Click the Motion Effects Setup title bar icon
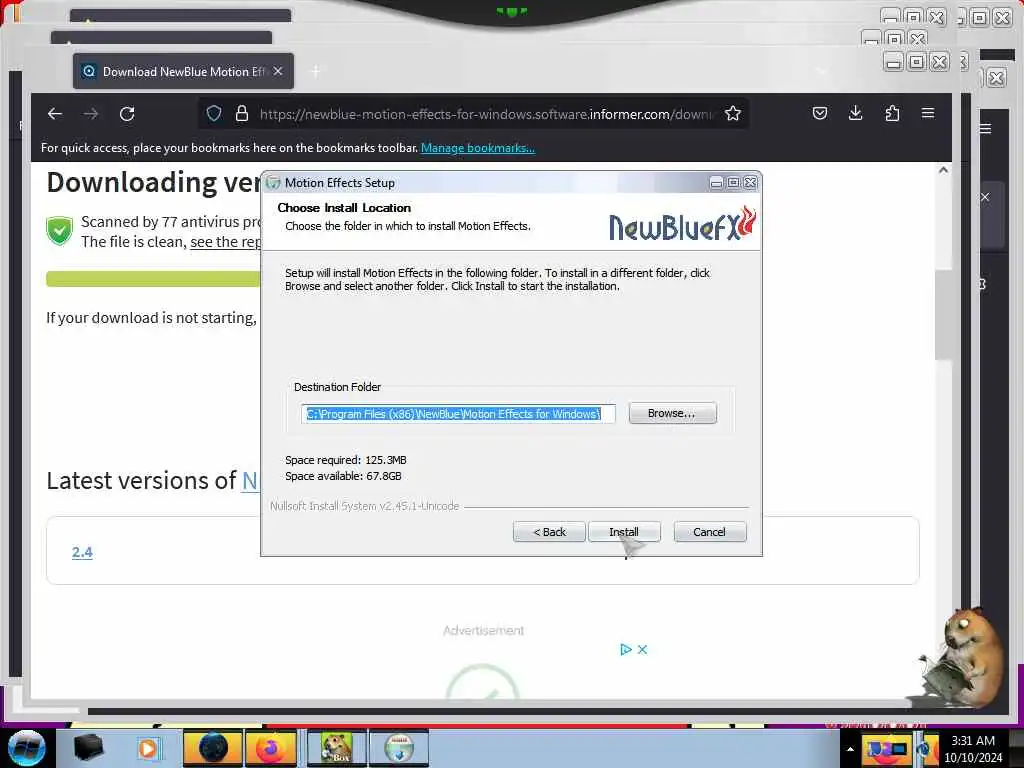Viewport: 1024px width, 768px height. pyautogui.click(x=273, y=183)
